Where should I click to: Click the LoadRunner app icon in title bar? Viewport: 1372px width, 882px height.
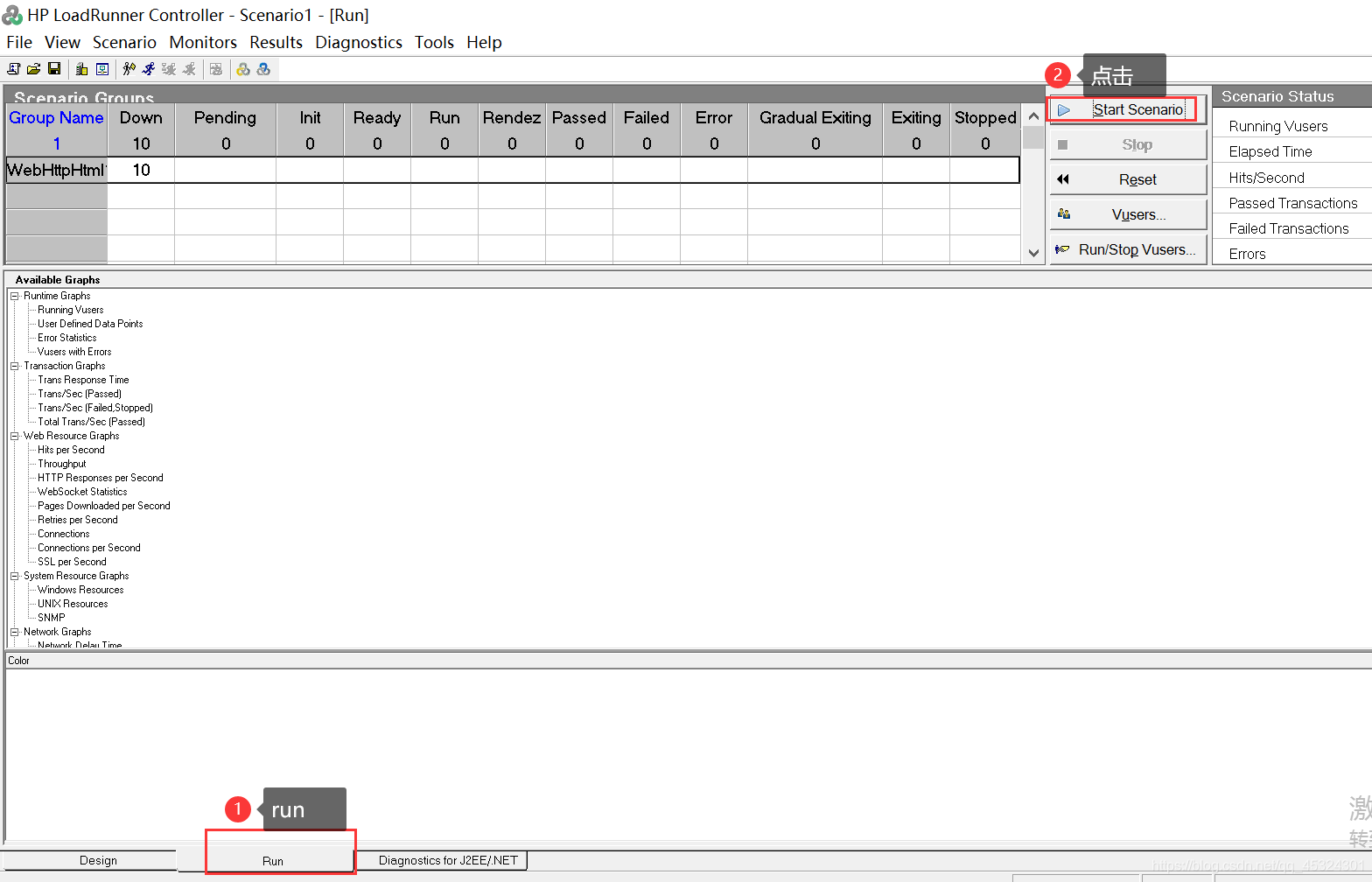12,15
